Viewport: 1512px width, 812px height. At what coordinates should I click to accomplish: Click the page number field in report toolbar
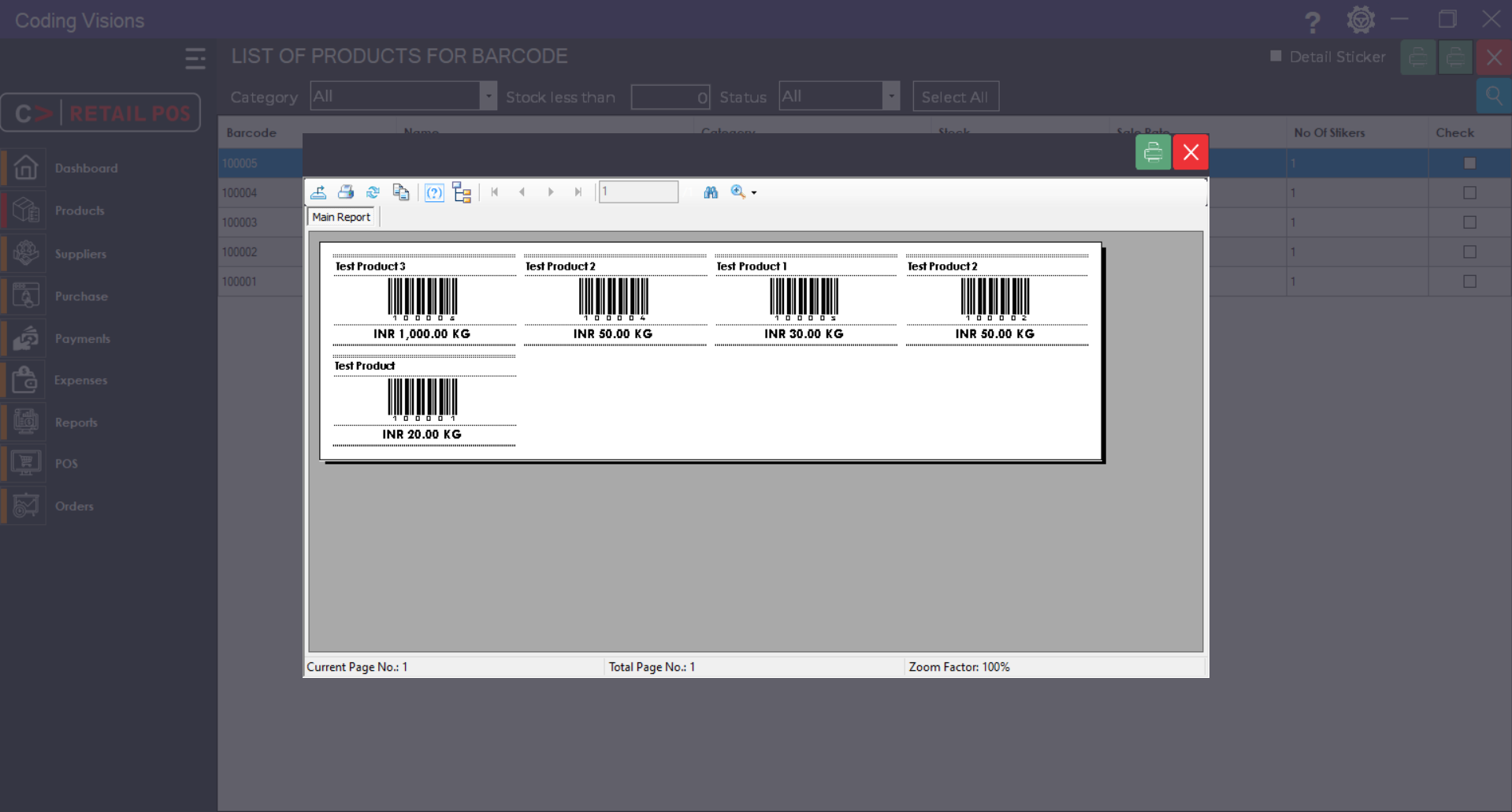pos(638,192)
